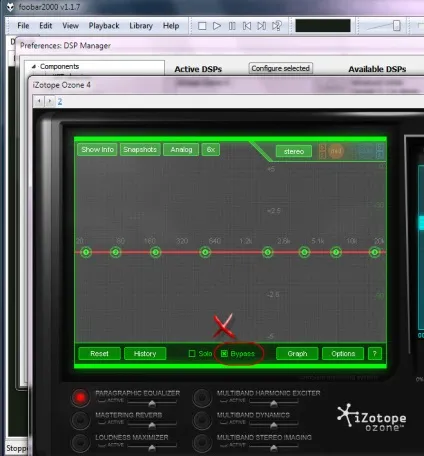Viewport: 424px width, 456px height.
Task: Select the eighth EQ band node near 20k
Action: point(375,252)
